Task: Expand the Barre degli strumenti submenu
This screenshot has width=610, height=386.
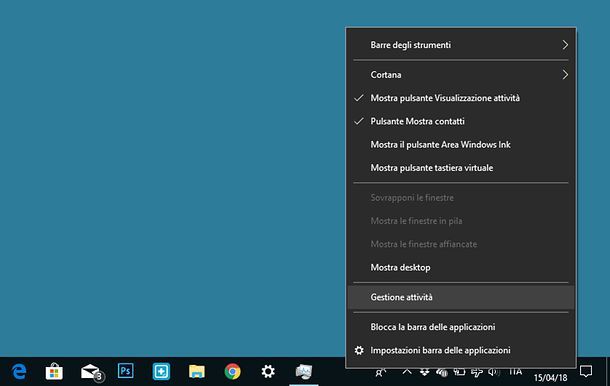Action: pyautogui.click(x=461, y=45)
